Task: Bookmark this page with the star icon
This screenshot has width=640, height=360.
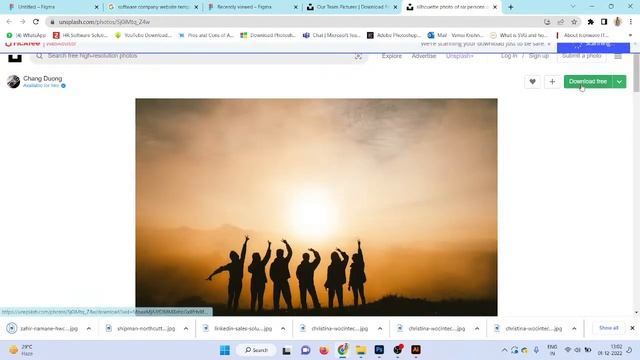Action: [x=574, y=22]
